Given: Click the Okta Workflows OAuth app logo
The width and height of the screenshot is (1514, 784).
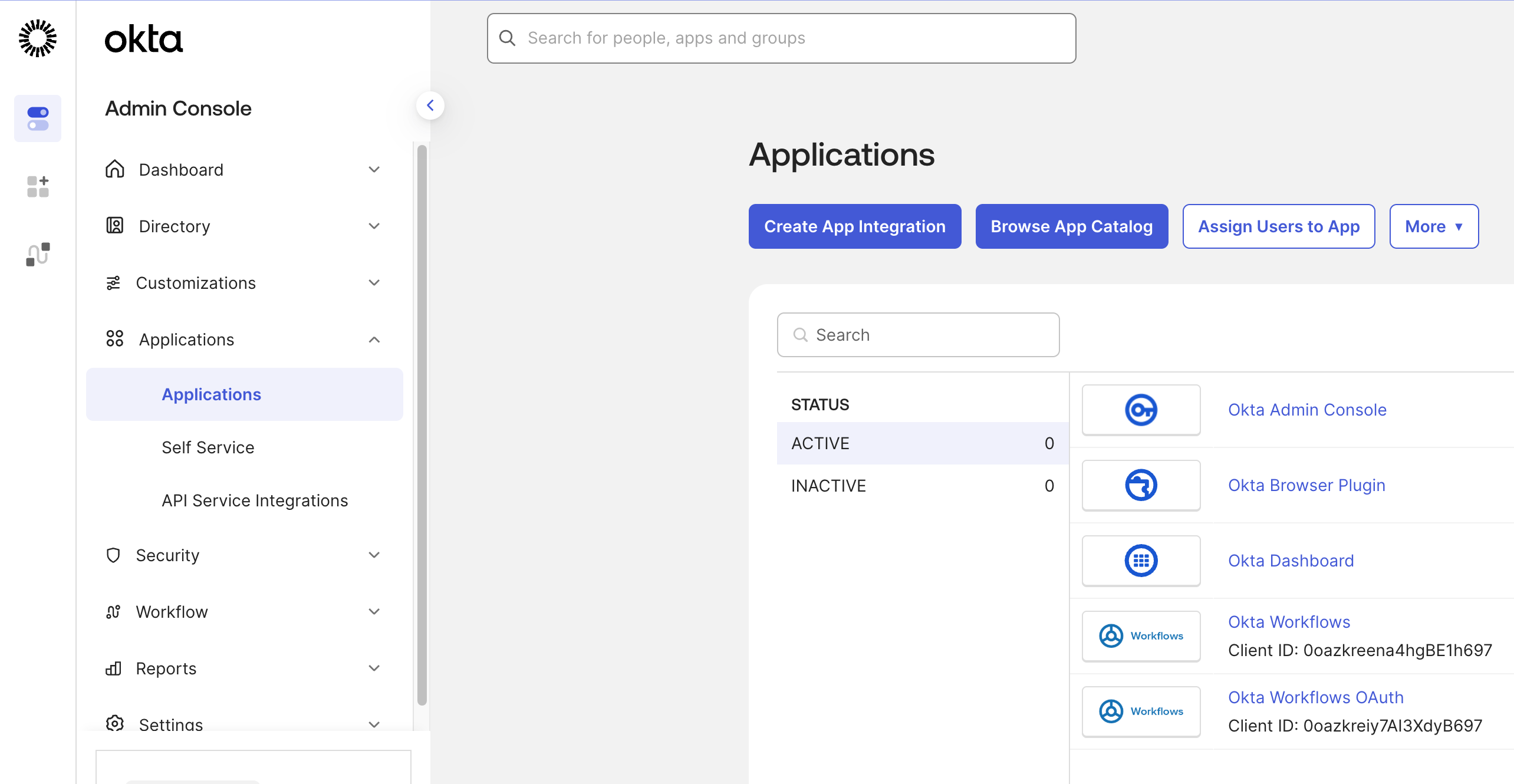Looking at the screenshot, I should pos(1141,711).
